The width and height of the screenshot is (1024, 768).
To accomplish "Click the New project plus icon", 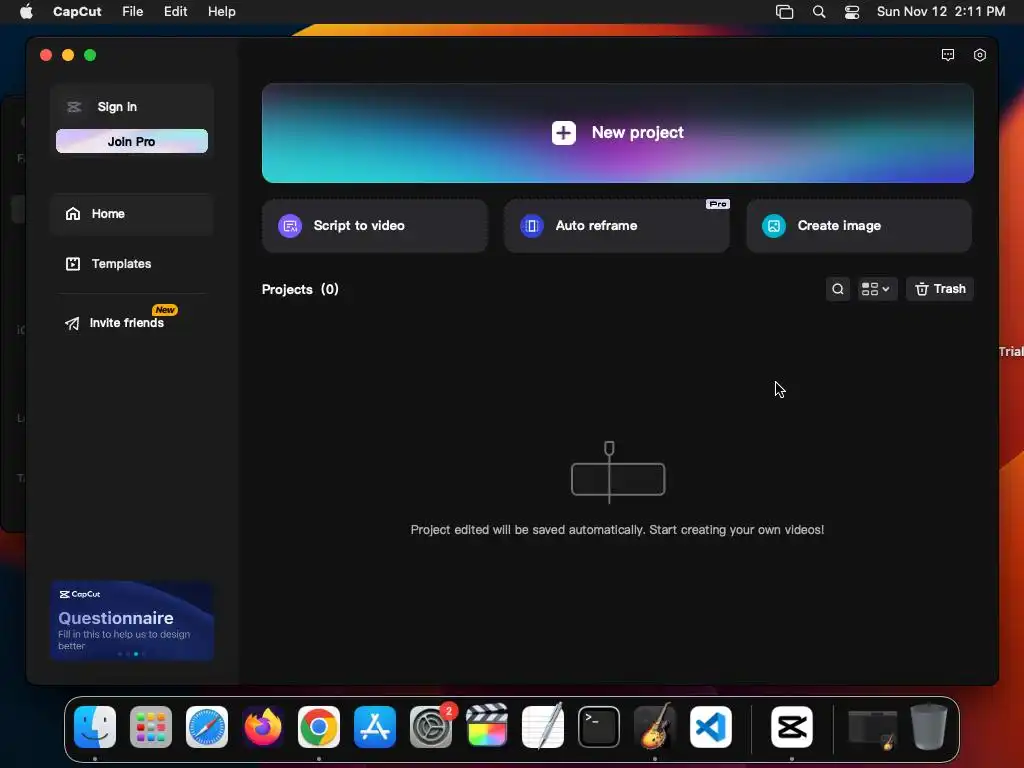I will [x=564, y=133].
